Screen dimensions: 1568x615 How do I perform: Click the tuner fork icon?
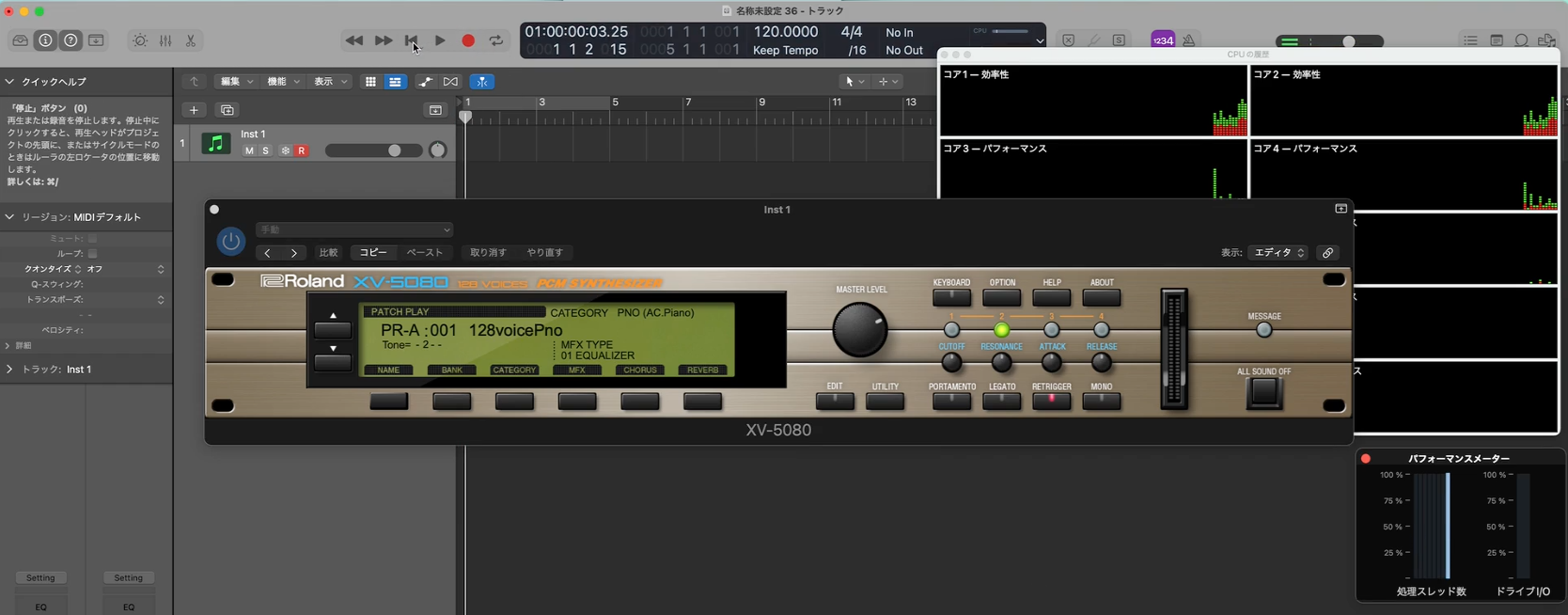point(1093,40)
